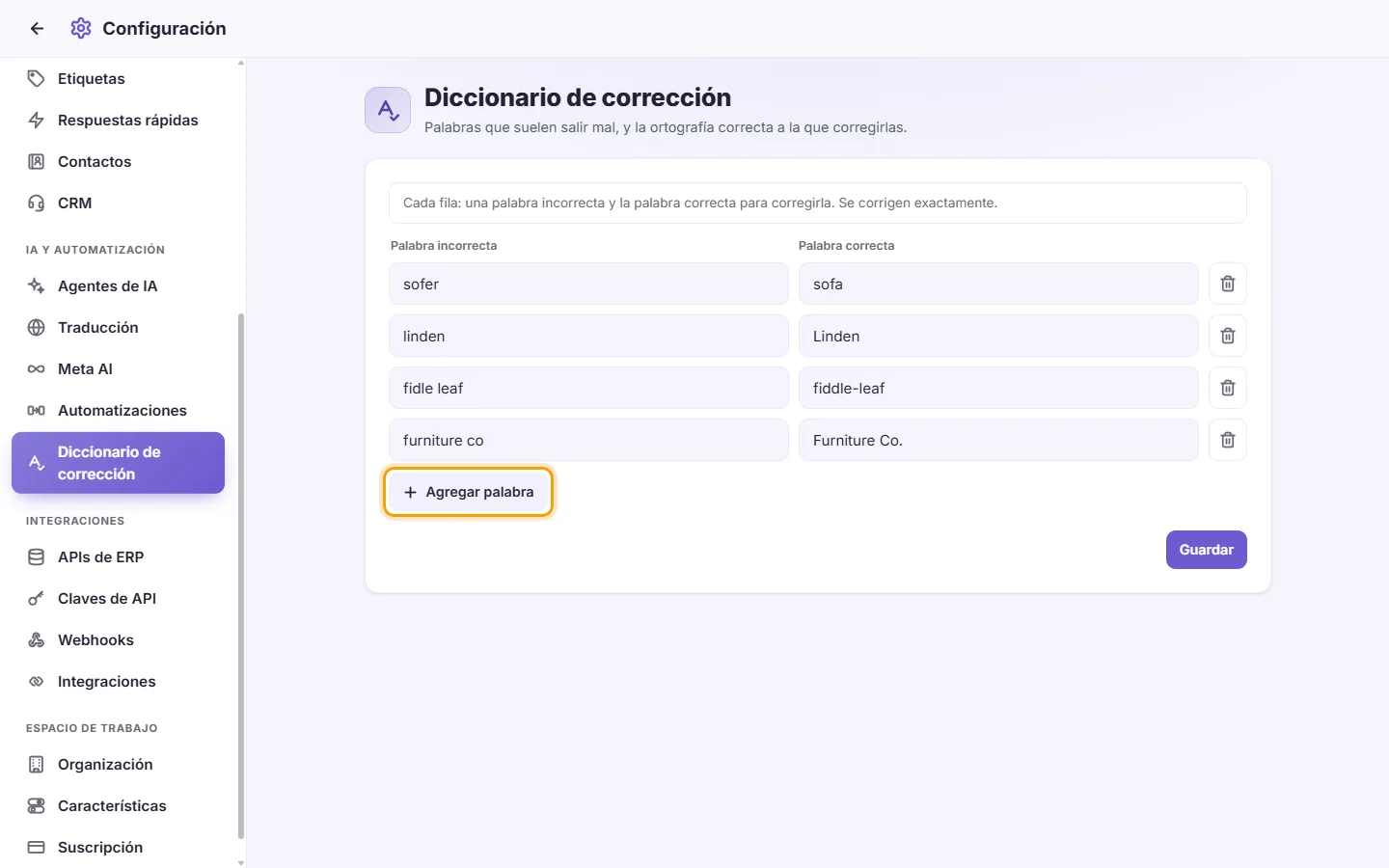
Task: Edit the incorrect word field 'sofer'
Action: tap(588, 284)
